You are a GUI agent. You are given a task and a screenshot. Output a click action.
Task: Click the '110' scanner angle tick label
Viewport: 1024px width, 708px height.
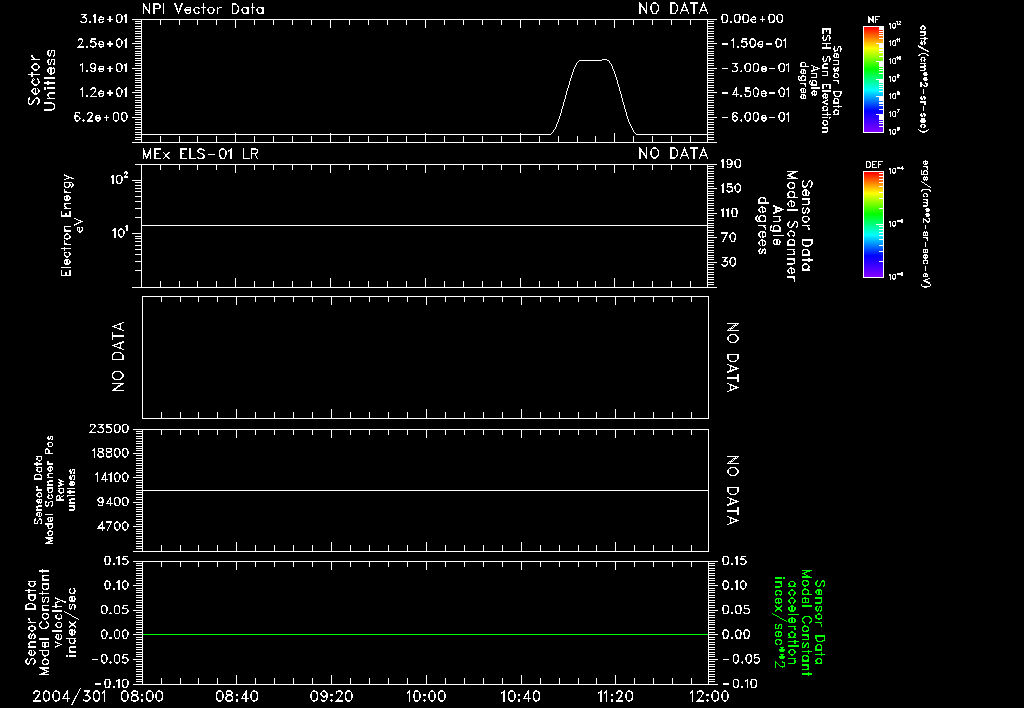tap(731, 213)
